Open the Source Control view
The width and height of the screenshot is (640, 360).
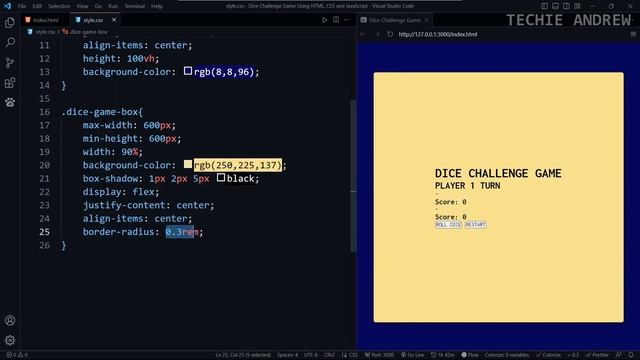(x=10, y=62)
